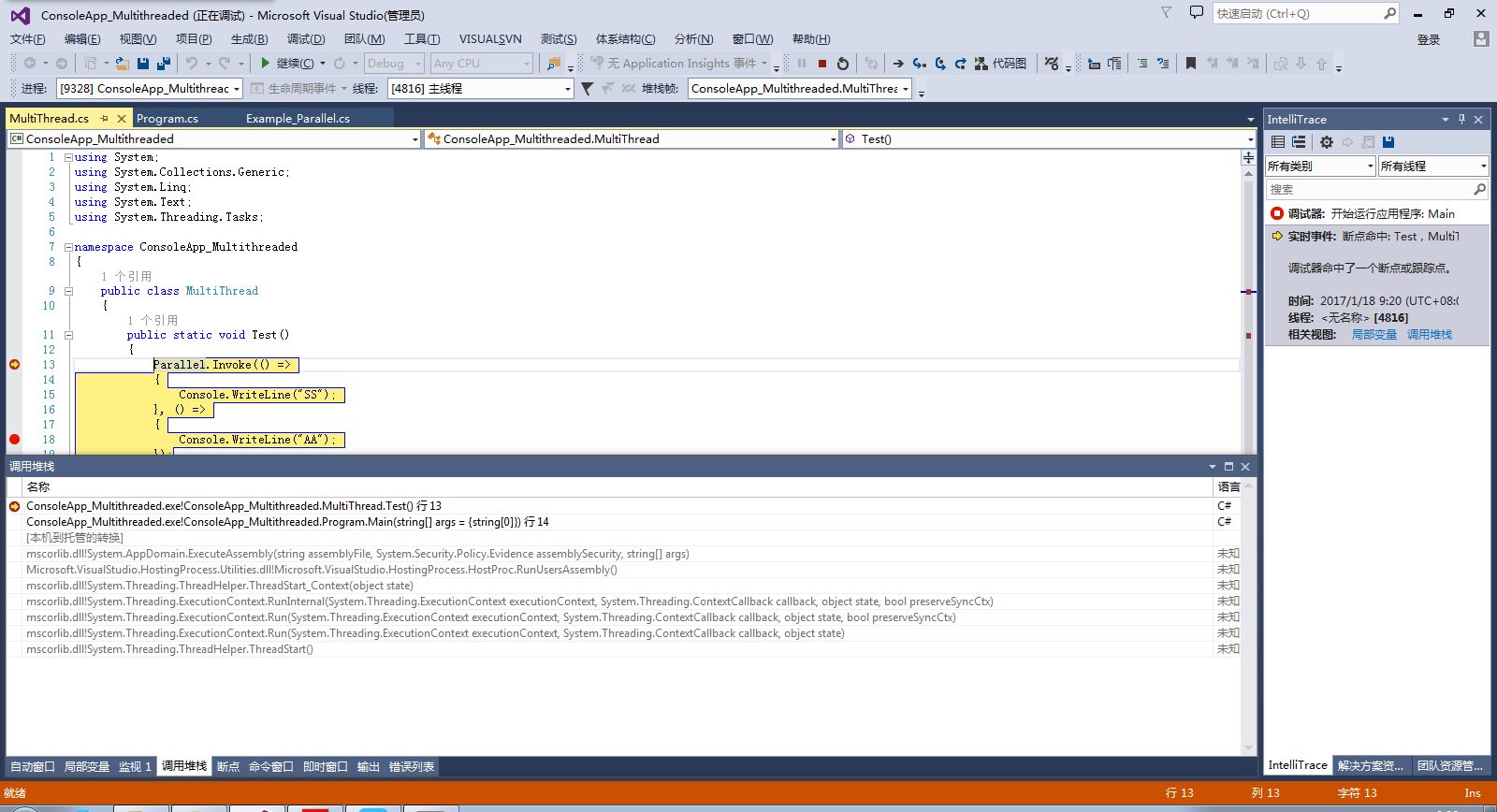Toggle thread filter flag icon
The image size is (1497, 812).
click(587, 89)
